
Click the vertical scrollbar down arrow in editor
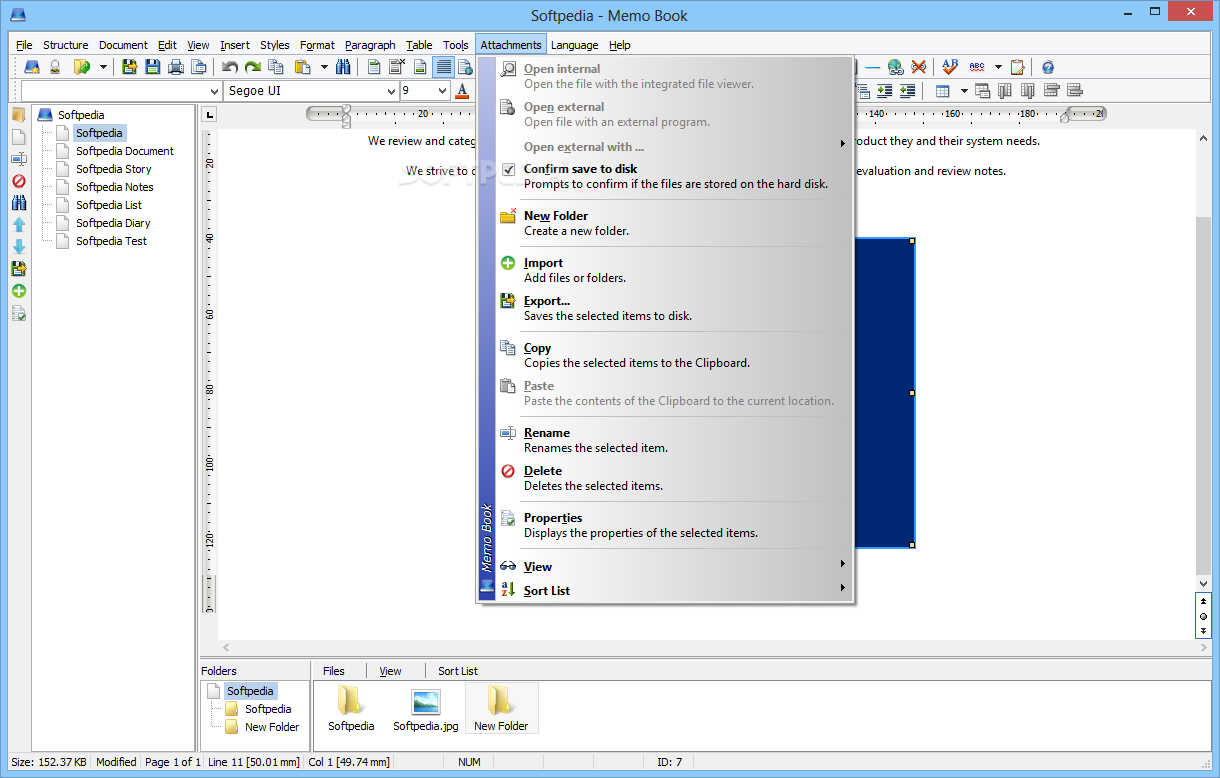coord(1203,584)
